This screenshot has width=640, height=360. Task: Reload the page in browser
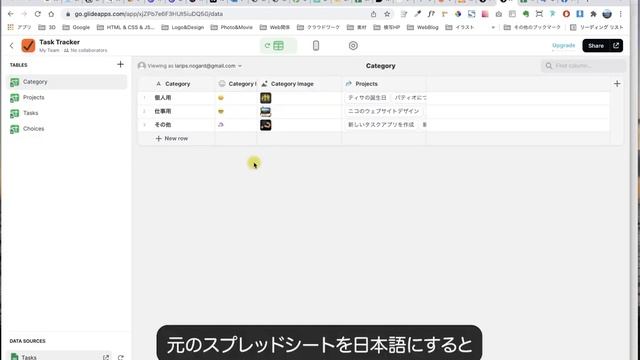tap(38, 14)
